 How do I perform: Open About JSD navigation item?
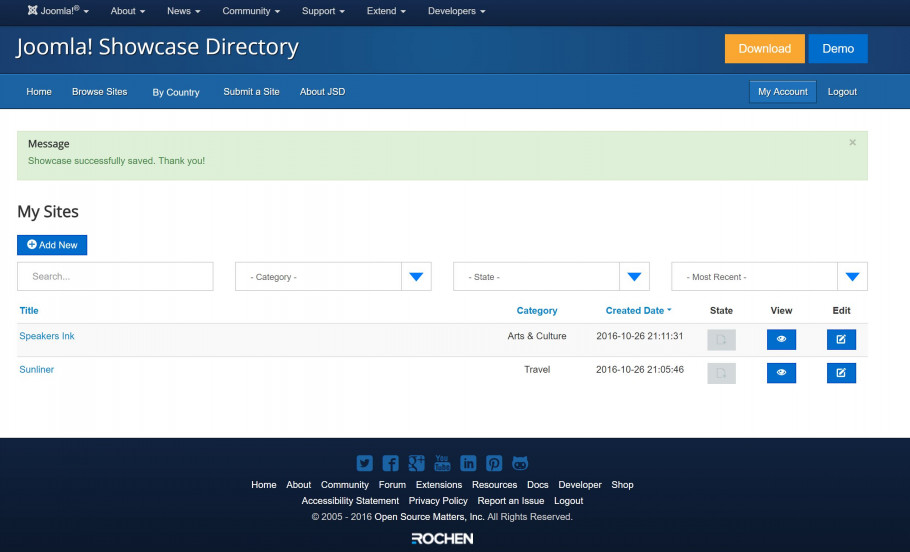click(322, 92)
